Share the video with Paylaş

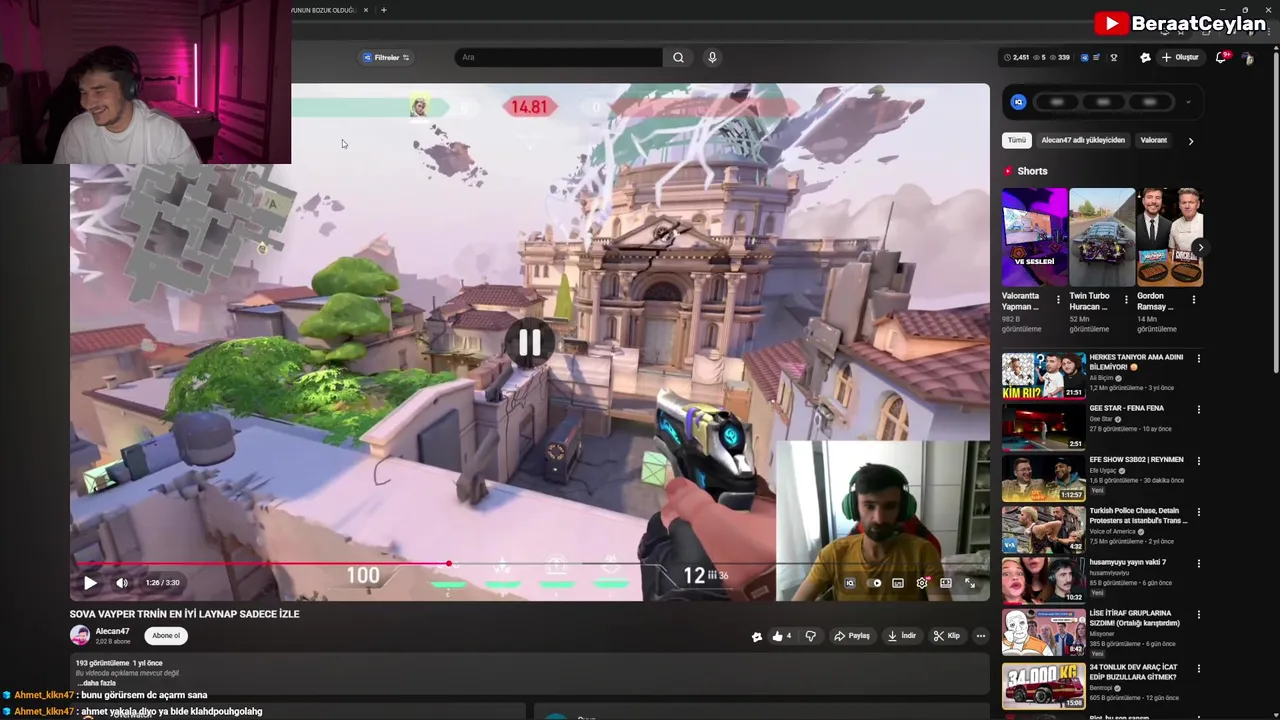click(x=852, y=636)
